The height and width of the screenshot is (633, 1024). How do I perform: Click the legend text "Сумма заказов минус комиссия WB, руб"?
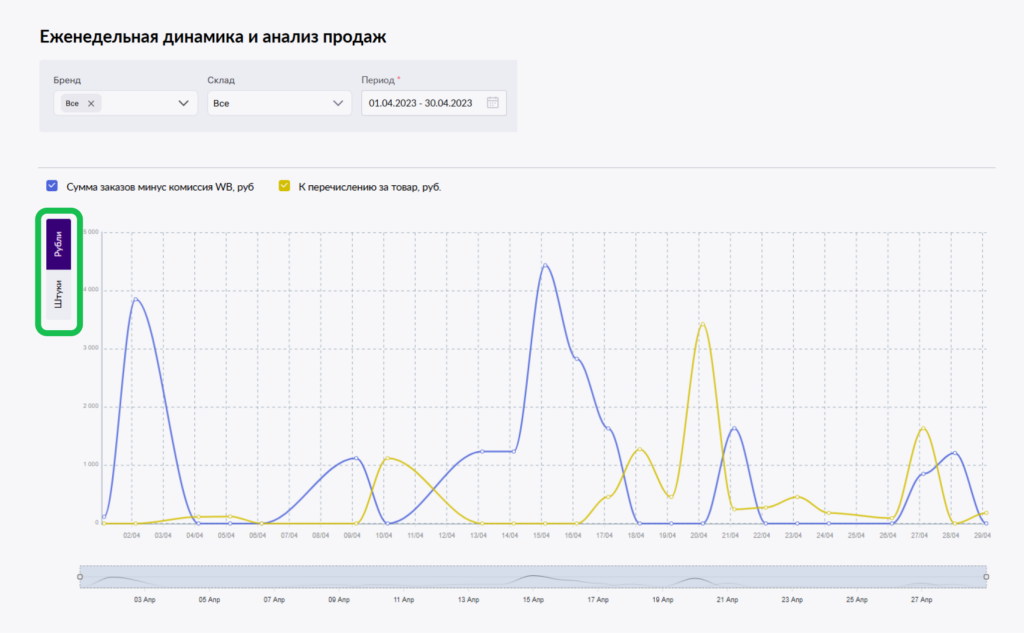point(159,186)
